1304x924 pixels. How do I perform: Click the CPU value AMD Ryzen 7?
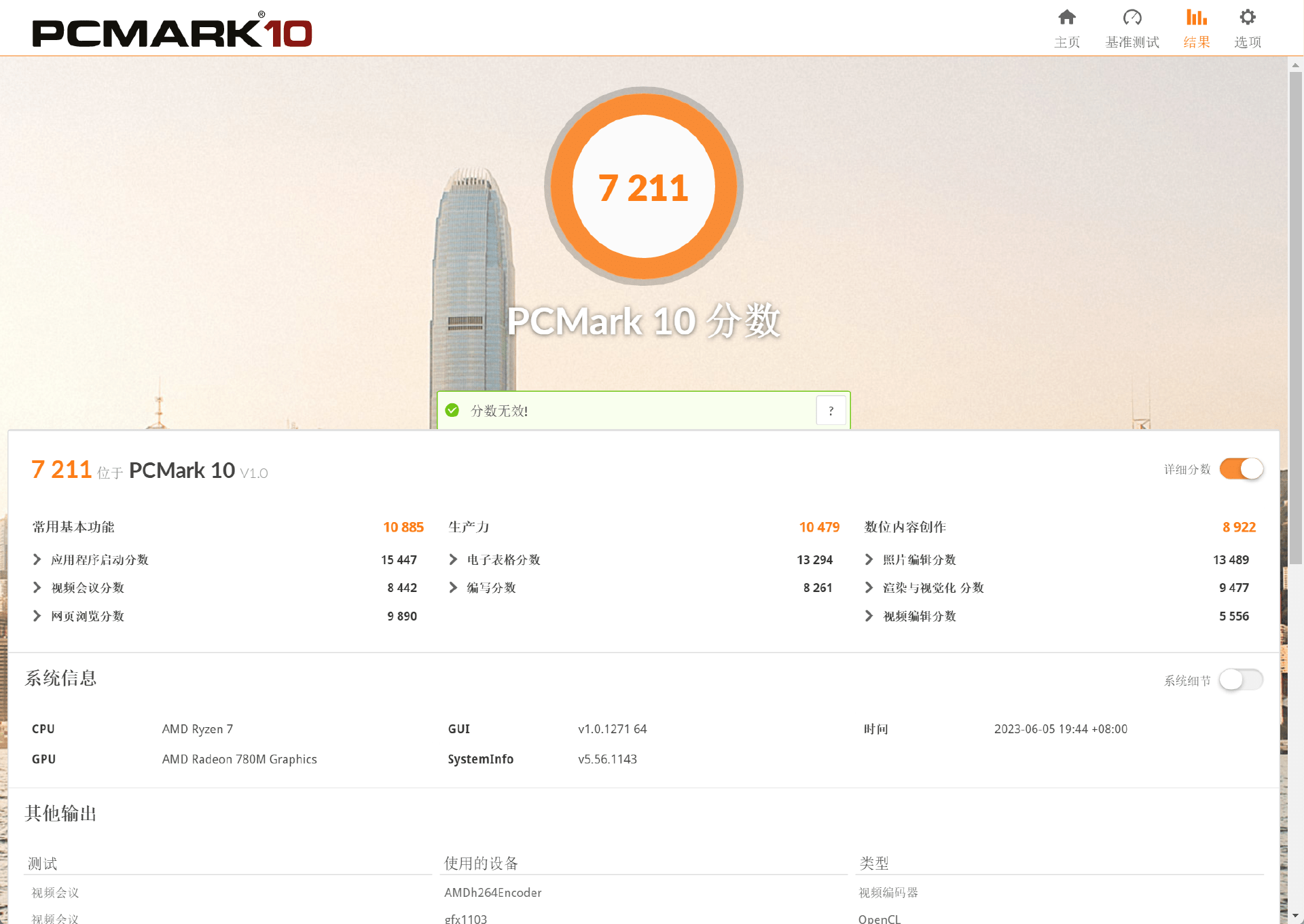tap(198, 728)
